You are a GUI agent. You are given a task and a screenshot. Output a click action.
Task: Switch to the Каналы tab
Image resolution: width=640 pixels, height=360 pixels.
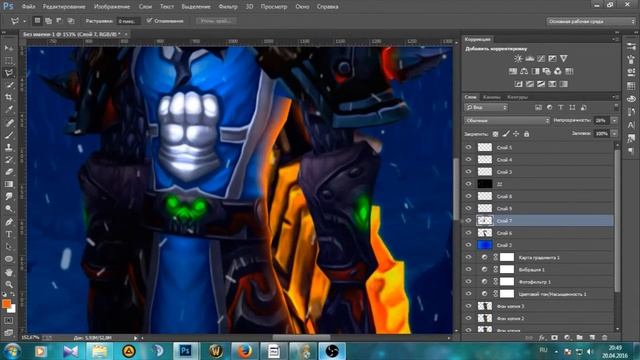point(491,97)
